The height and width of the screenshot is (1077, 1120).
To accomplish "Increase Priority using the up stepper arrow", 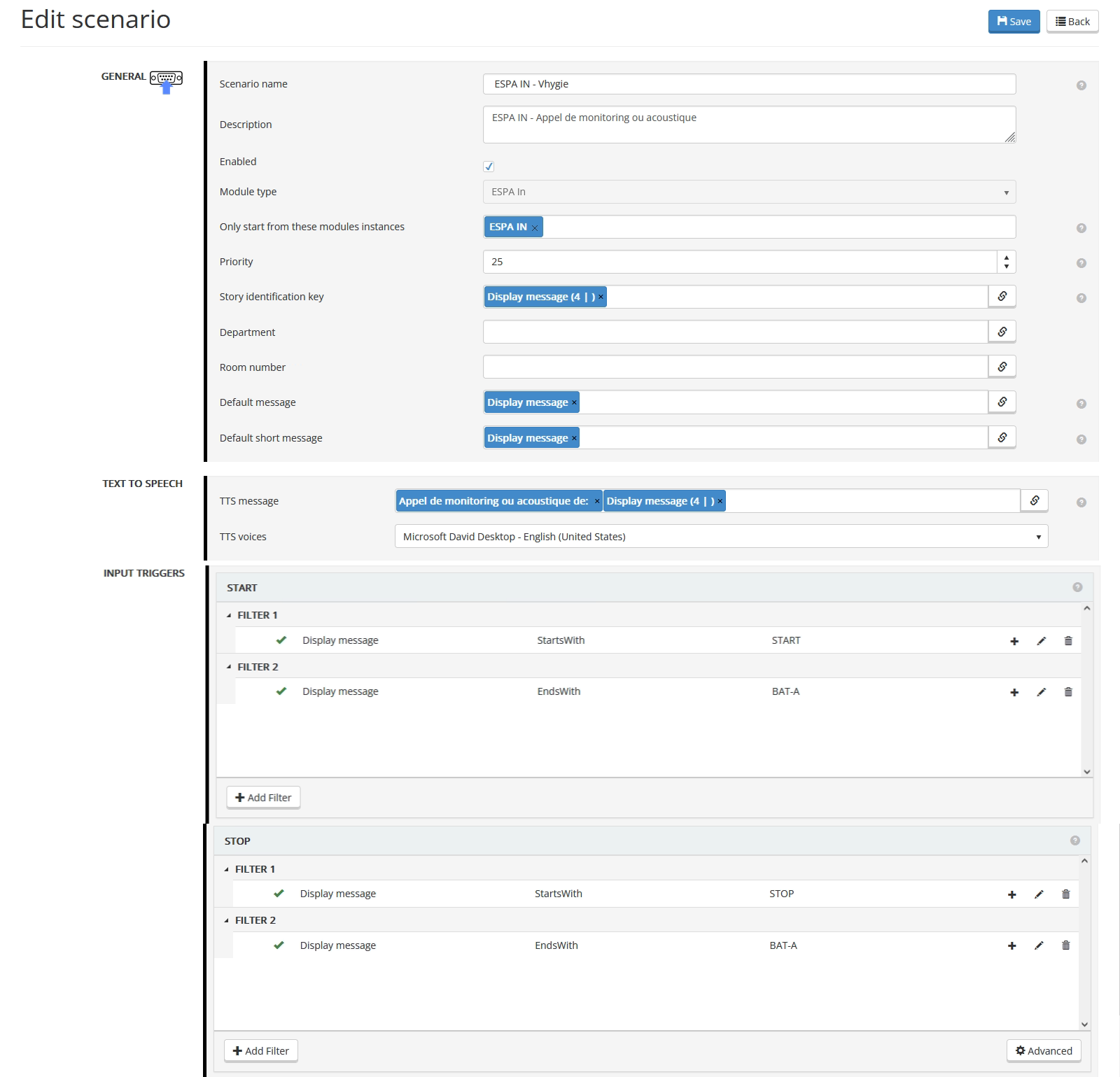I will point(1005,258).
